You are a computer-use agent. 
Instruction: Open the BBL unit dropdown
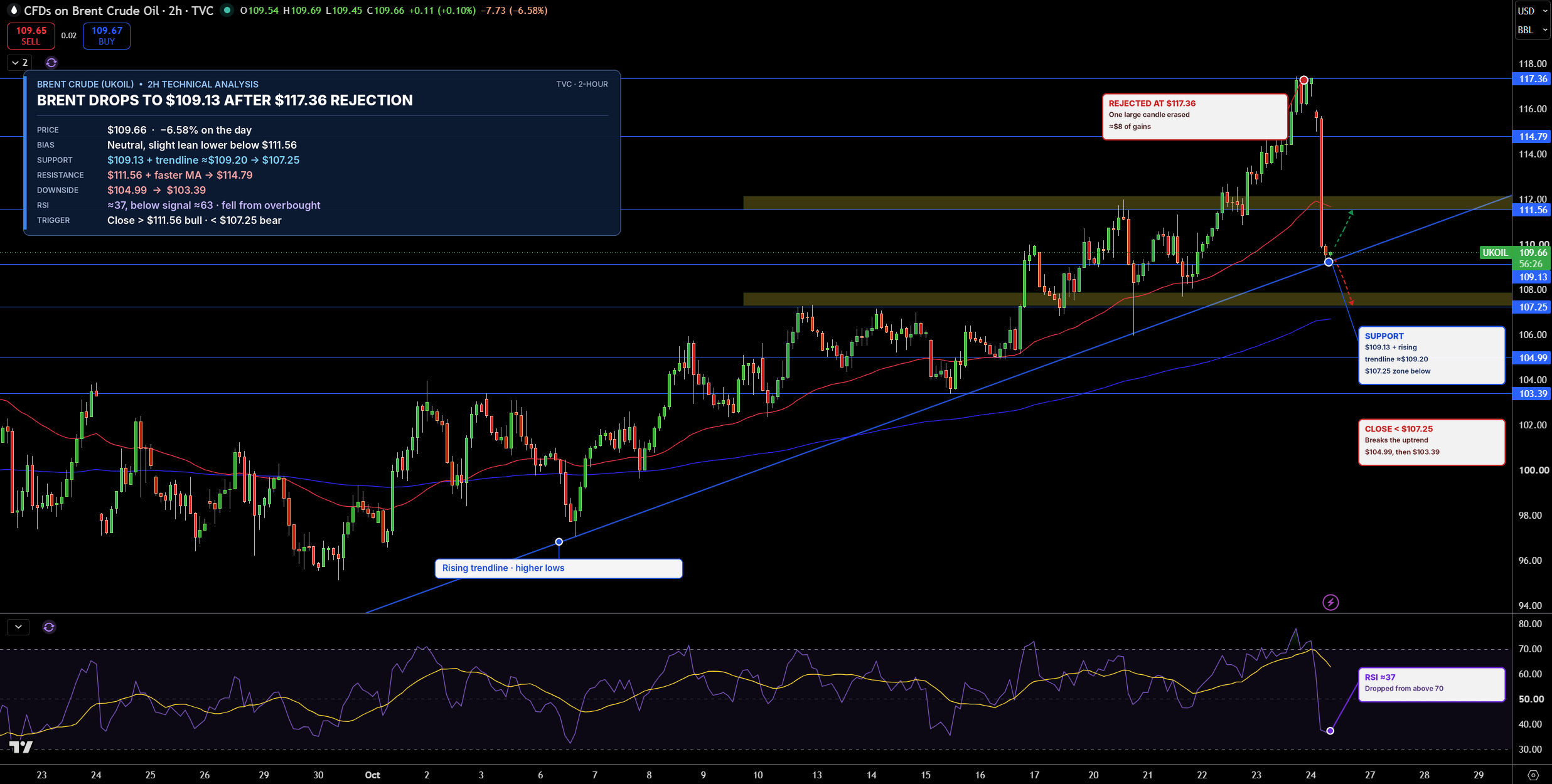pos(1532,30)
